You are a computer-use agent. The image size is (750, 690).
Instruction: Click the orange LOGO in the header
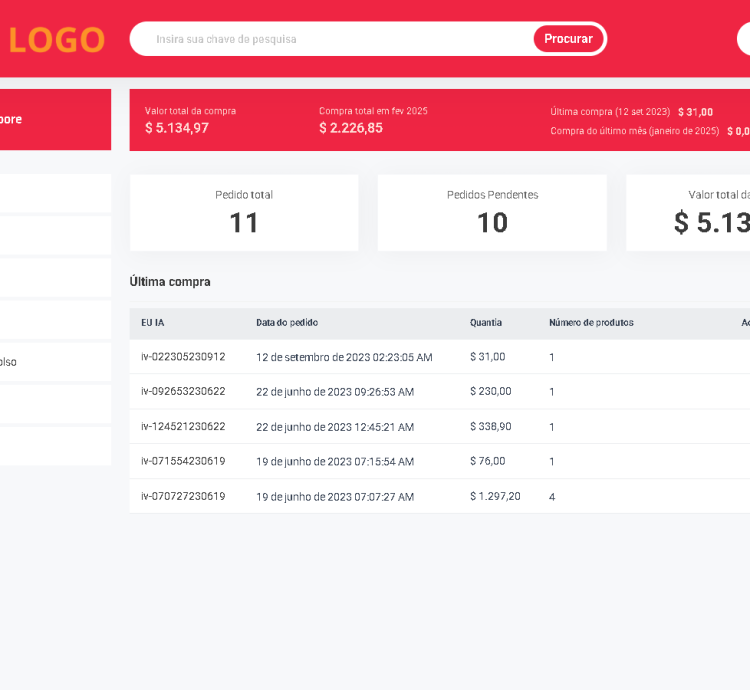[x=57, y=39]
